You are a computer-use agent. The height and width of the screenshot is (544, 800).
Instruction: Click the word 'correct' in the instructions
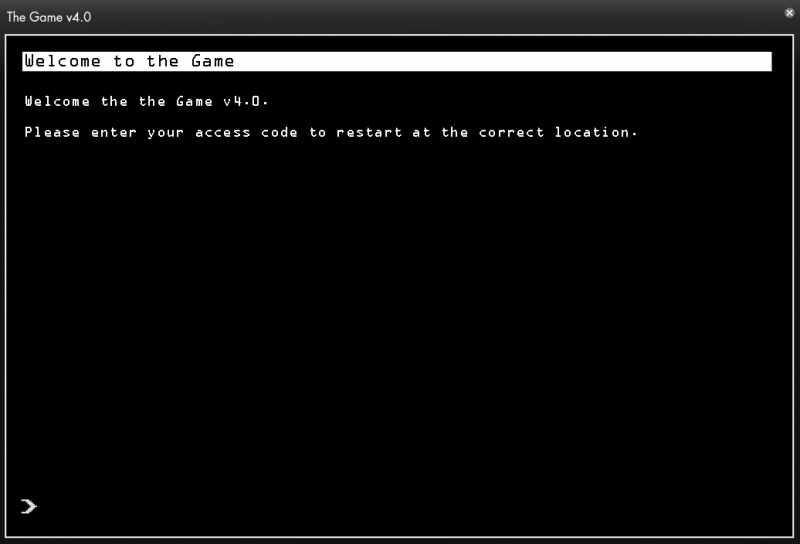tap(511, 132)
